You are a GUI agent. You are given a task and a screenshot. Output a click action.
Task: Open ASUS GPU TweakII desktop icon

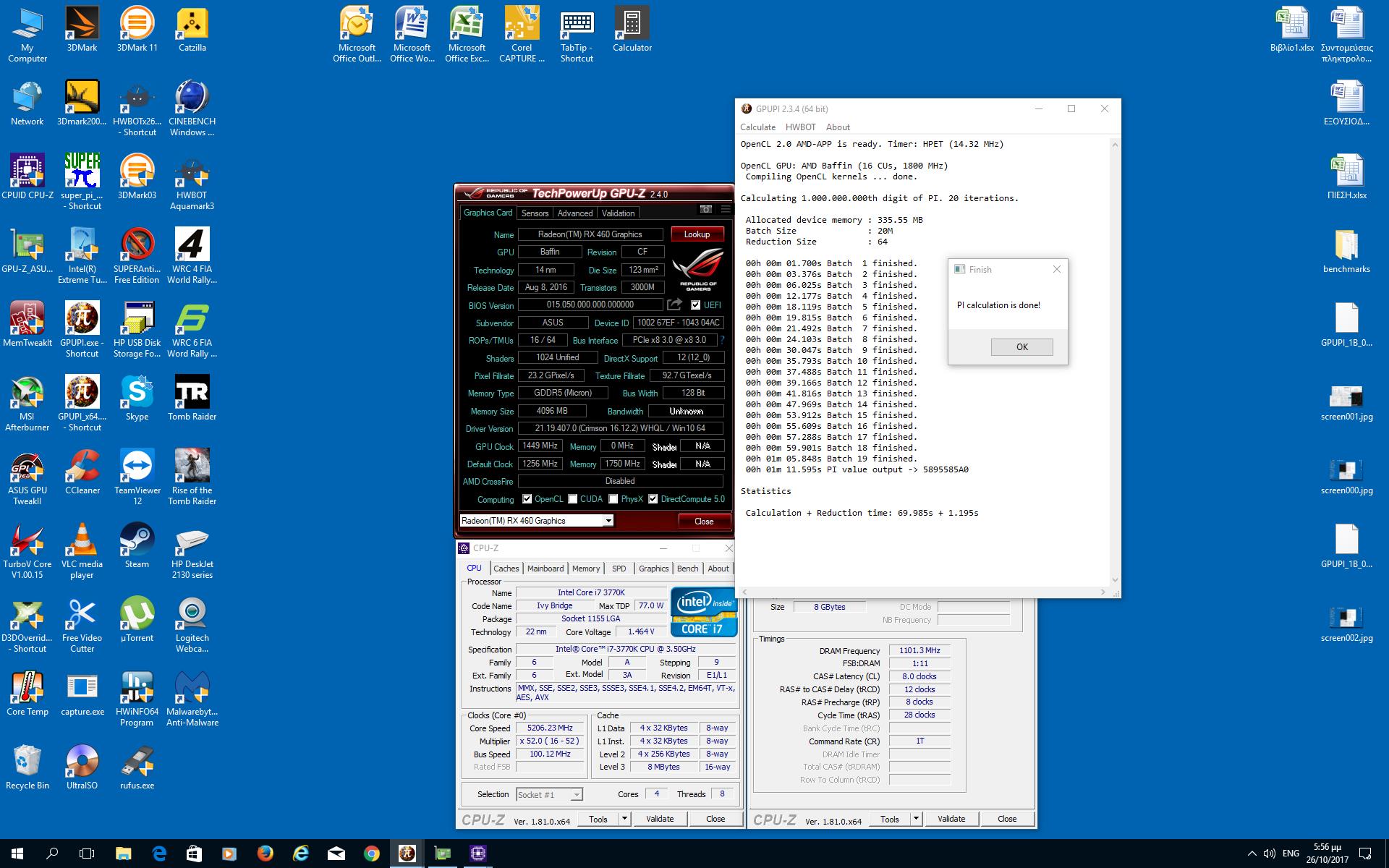pos(27,477)
